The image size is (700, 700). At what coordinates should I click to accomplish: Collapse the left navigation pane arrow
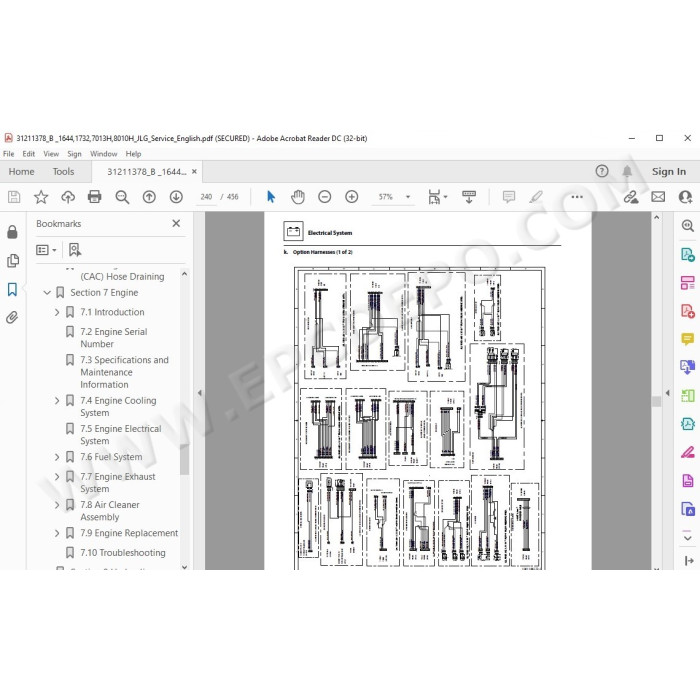pyautogui.click(x=200, y=393)
